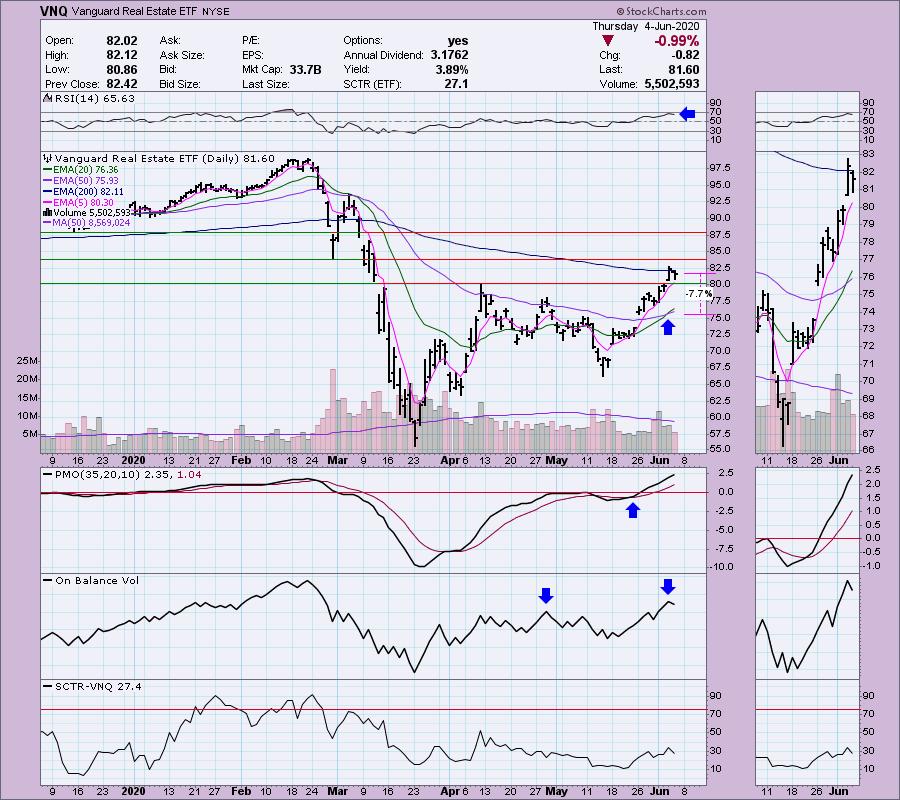
Task: Click the PMO(35,20,10) 2.35 panel label
Action: pyautogui.click(x=112, y=475)
